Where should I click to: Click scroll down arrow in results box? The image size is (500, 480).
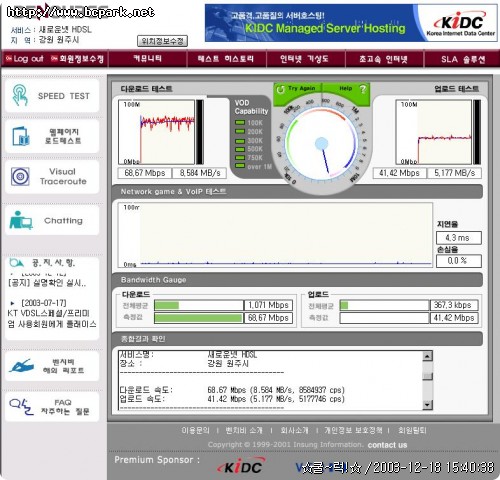[x=427, y=405]
